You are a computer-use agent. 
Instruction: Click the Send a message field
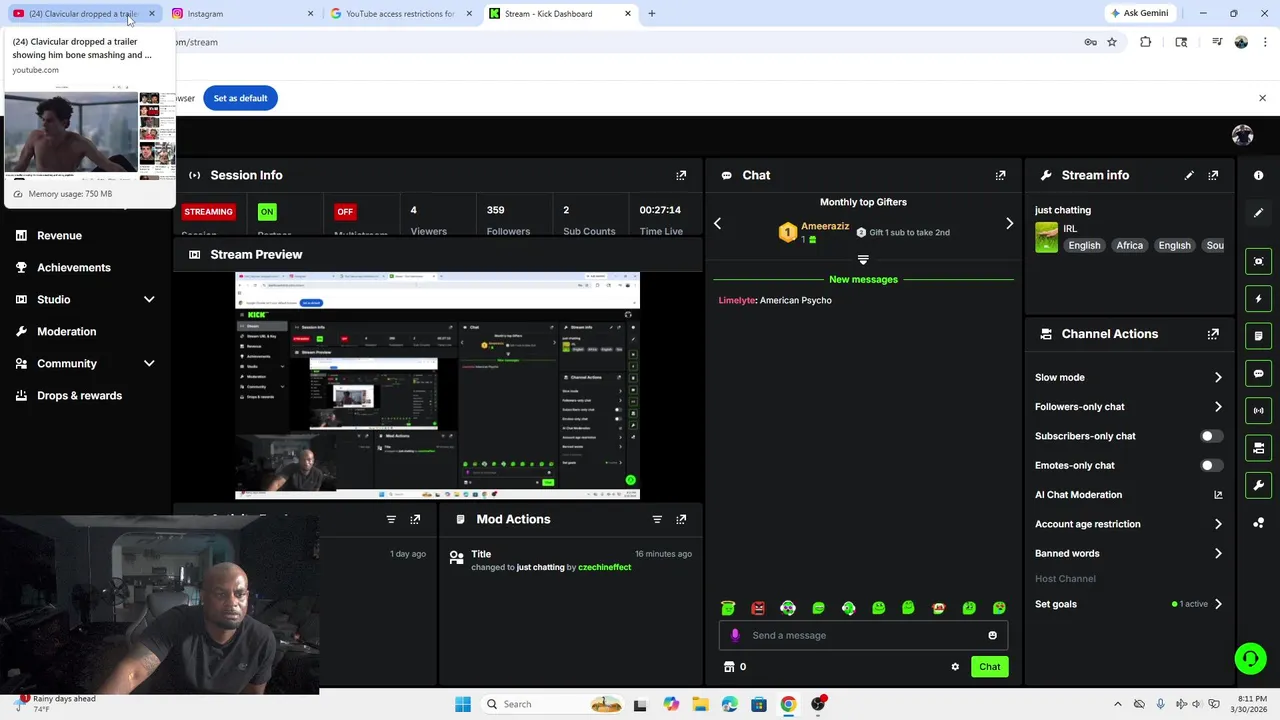(863, 635)
